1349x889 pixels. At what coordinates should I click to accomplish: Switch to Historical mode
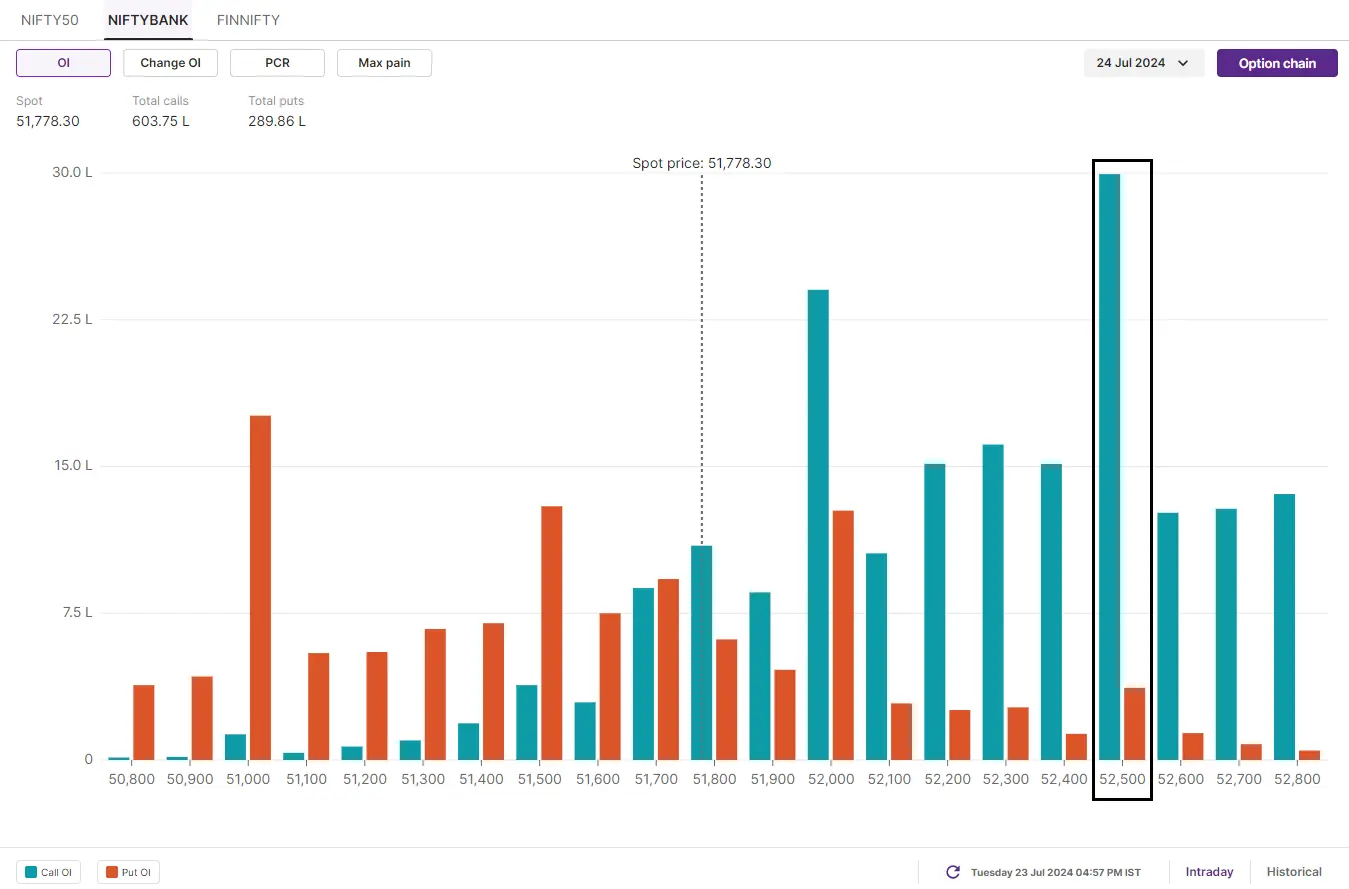[1294, 872]
